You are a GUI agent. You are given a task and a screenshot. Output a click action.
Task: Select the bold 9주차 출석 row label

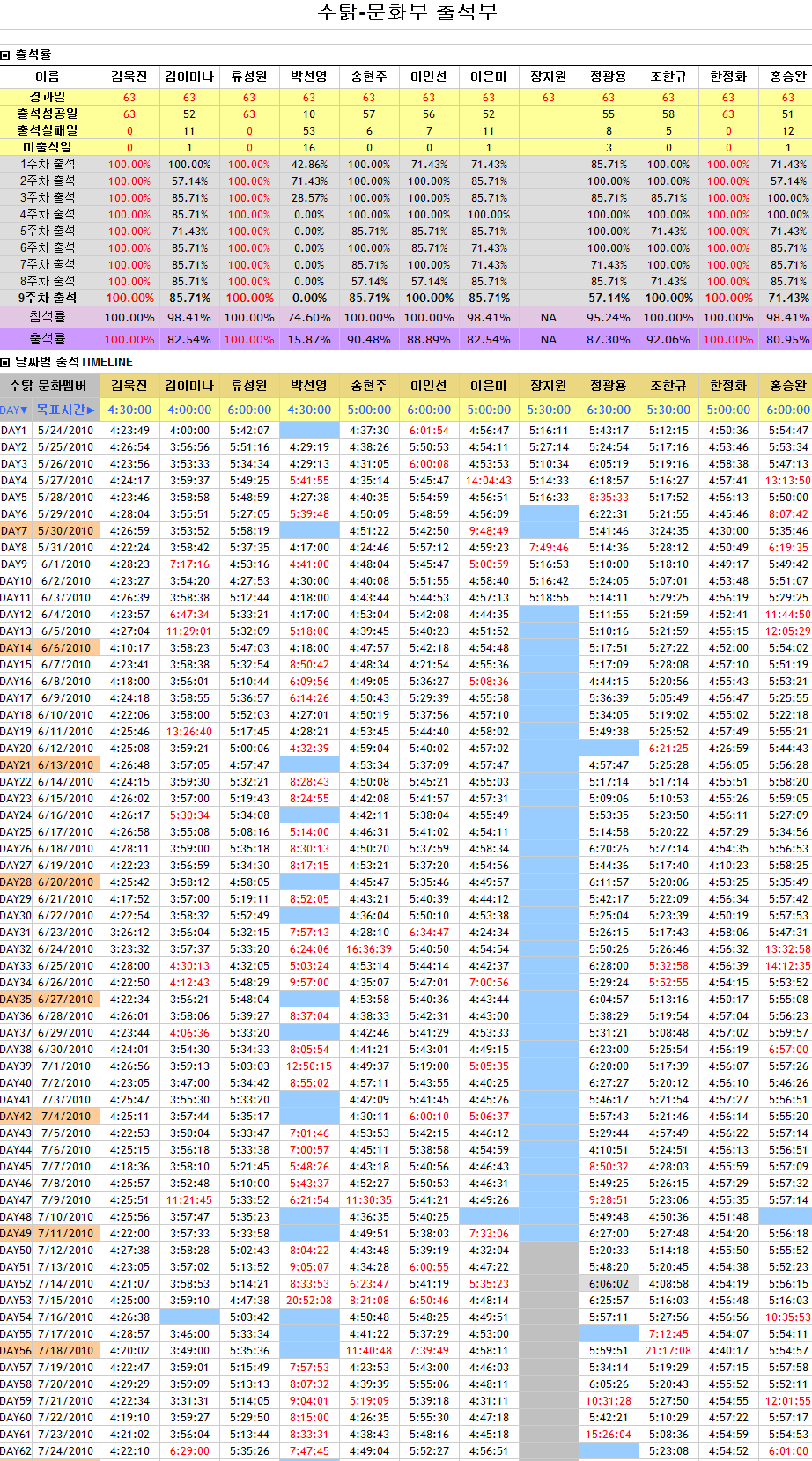pyautogui.click(x=49, y=298)
